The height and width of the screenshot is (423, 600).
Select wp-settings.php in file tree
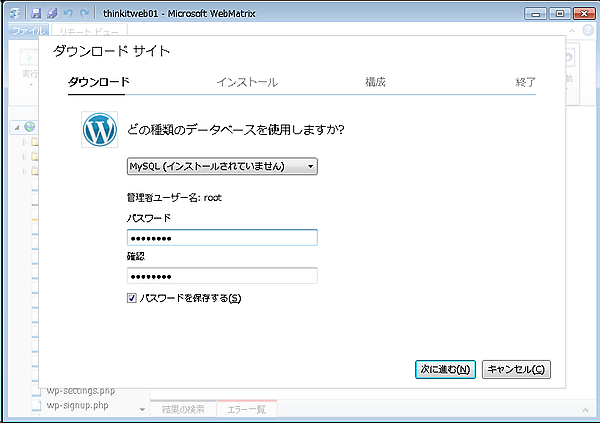80,391
